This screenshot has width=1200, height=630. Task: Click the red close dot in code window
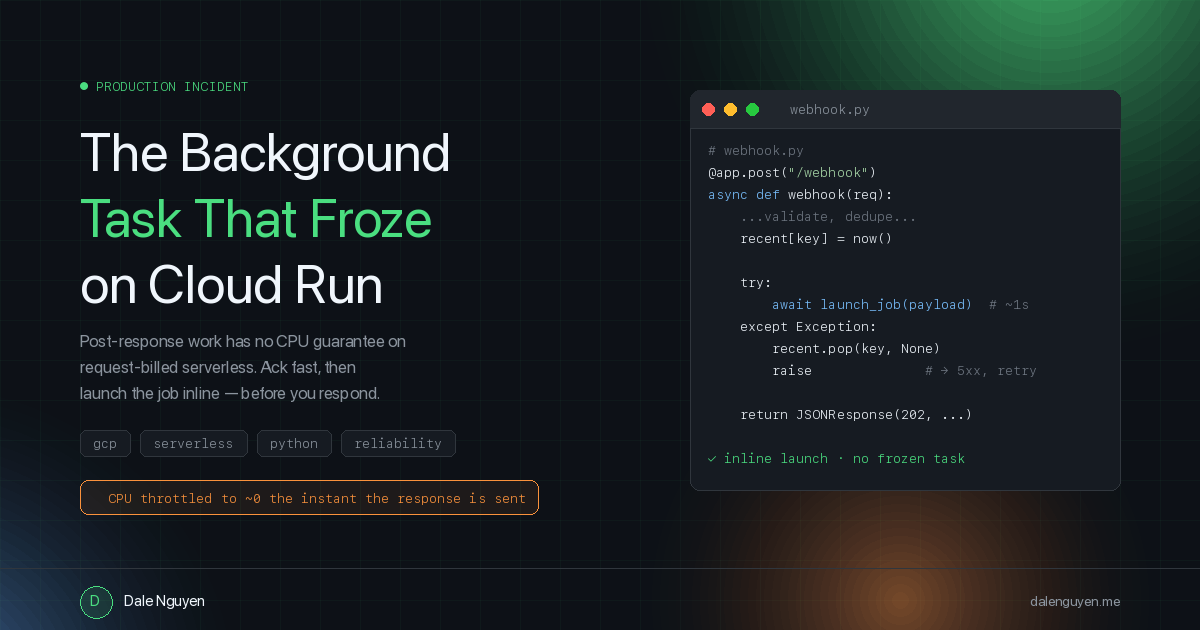[x=709, y=110]
